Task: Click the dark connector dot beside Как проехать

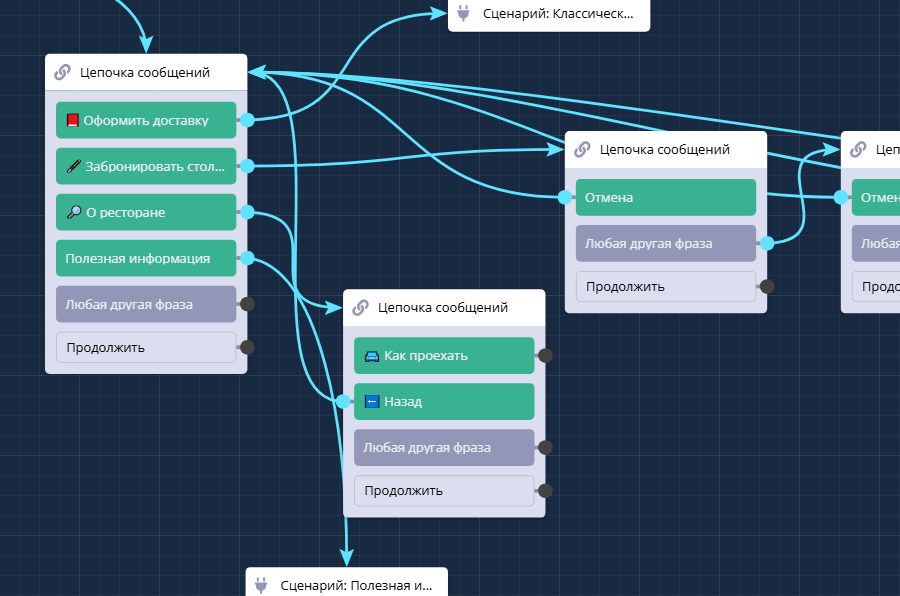Action: coord(545,355)
